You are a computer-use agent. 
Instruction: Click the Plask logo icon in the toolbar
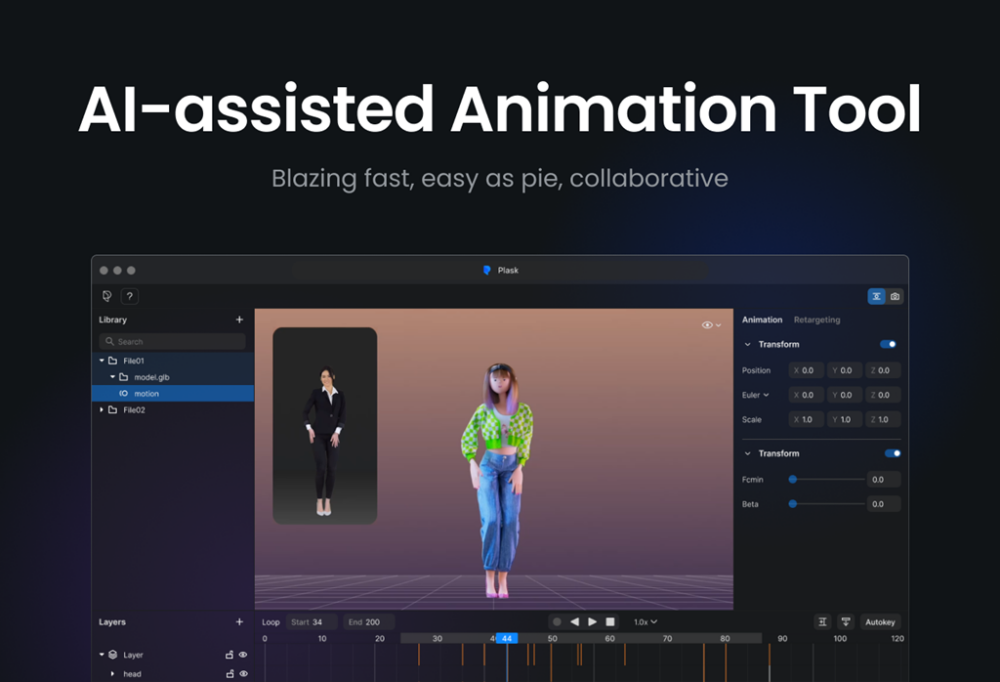coord(107,296)
